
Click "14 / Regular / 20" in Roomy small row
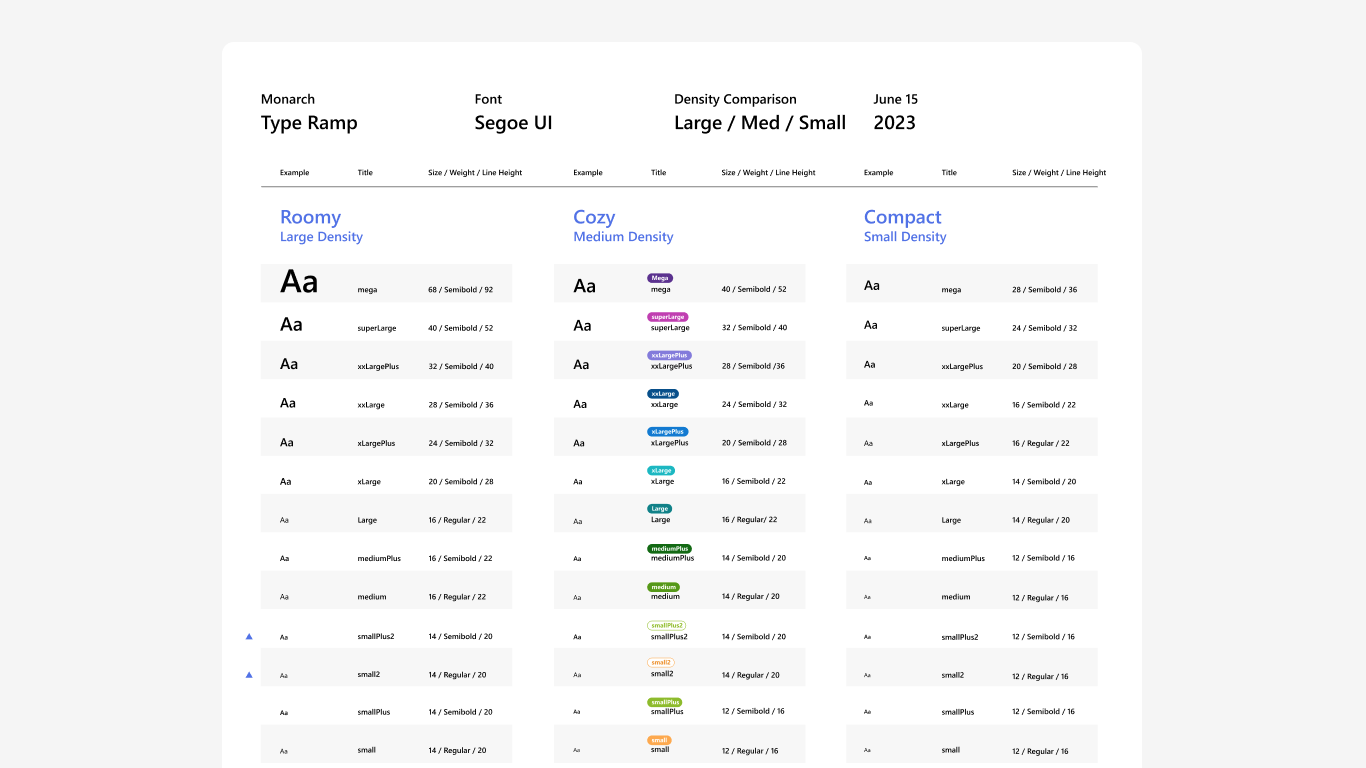457,751
